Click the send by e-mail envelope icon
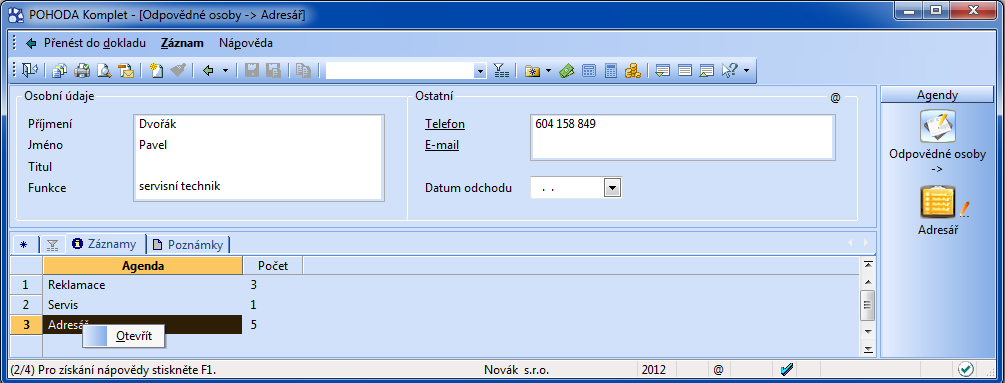 [126, 70]
